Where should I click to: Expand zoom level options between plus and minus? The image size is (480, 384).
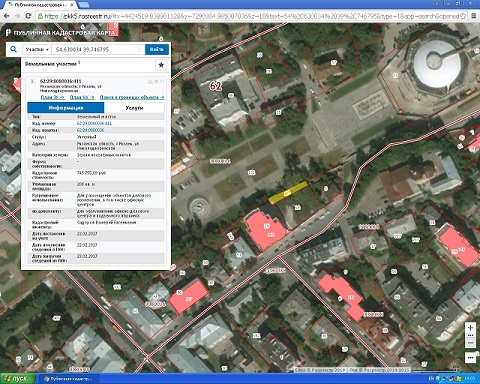click(470, 335)
